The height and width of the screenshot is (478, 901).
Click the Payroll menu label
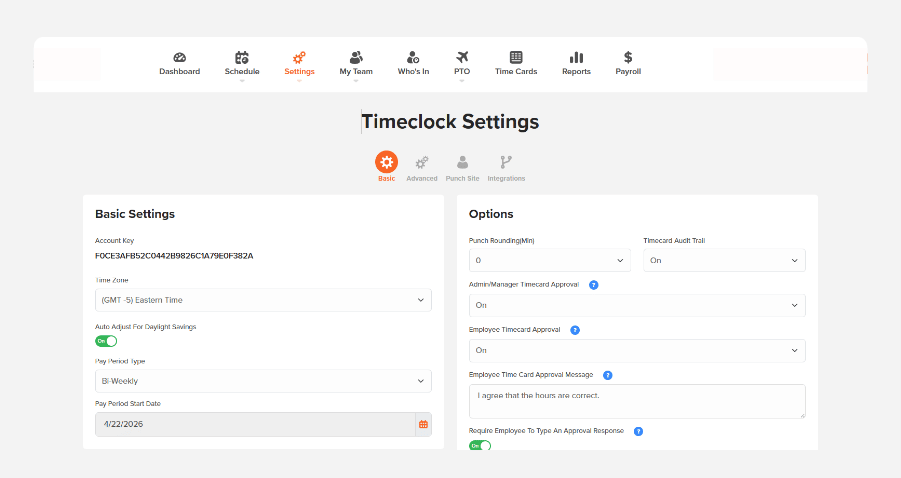click(628, 71)
